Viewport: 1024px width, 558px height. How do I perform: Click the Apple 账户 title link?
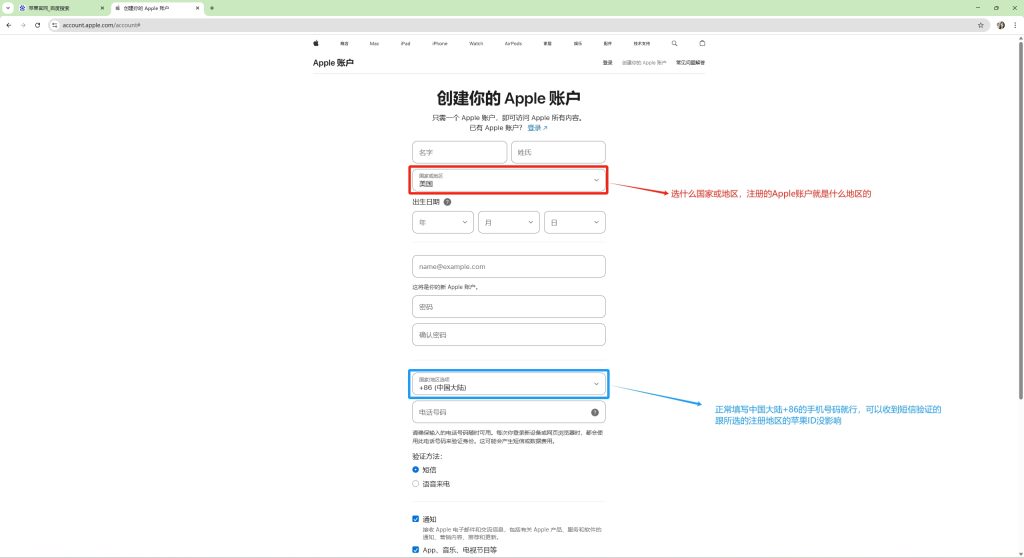point(333,63)
